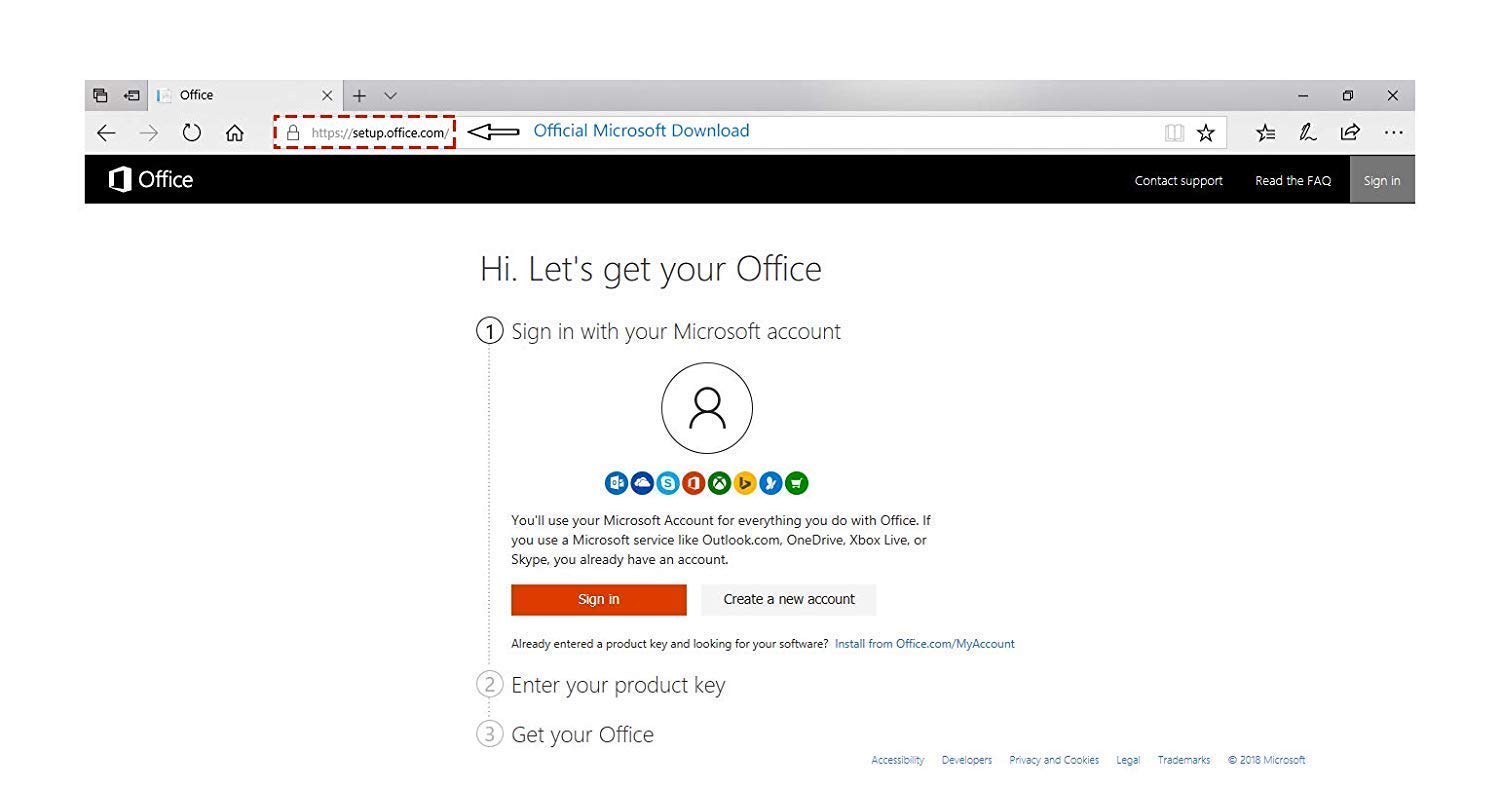Open the Legal footer link
Image resolution: width=1500 pixels, height=789 pixels.
pos(1128,760)
